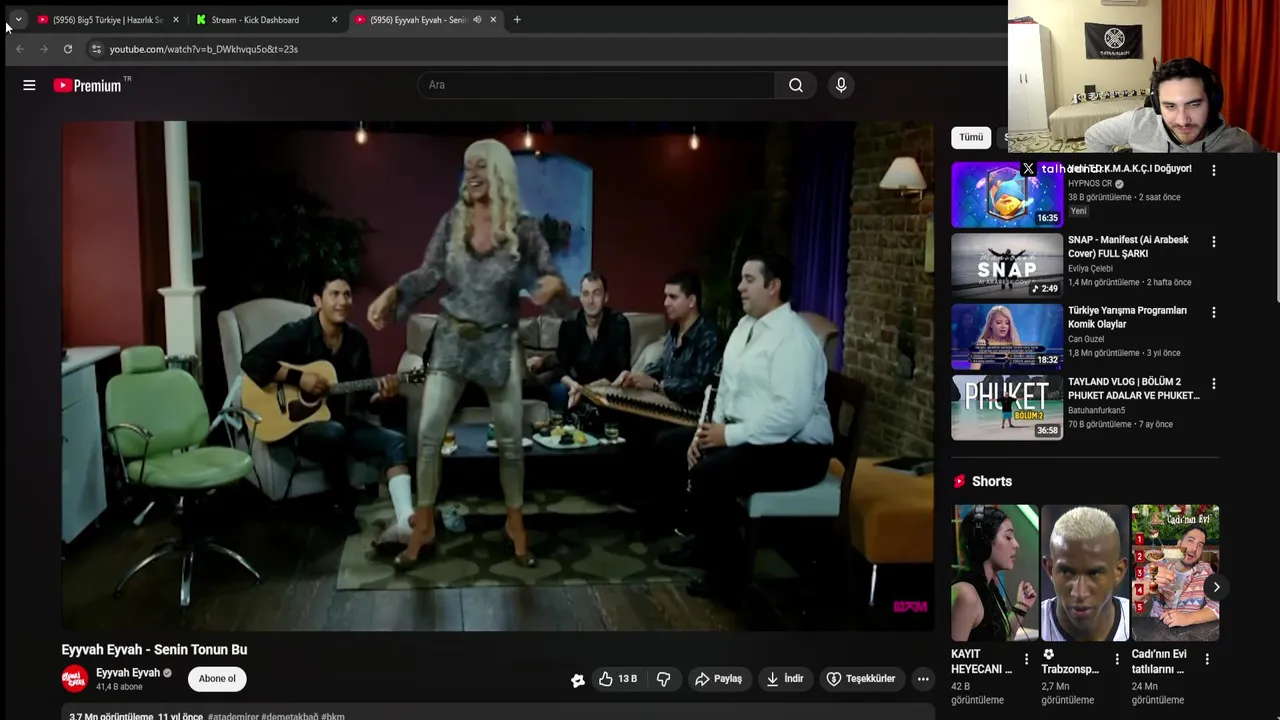Image resolution: width=1280 pixels, height=720 pixels.
Task: Click the video player to pause
Action: pos(497,376)
